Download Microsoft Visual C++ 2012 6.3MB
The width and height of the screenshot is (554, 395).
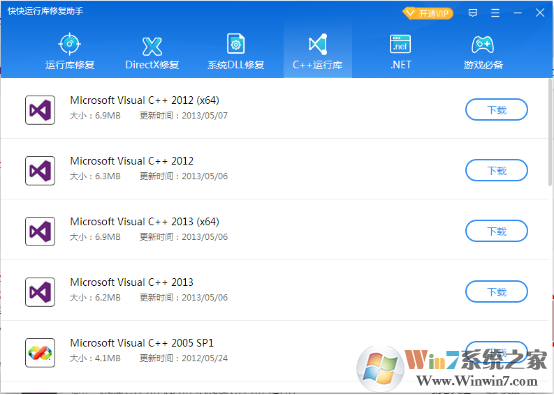click(496, 170)
